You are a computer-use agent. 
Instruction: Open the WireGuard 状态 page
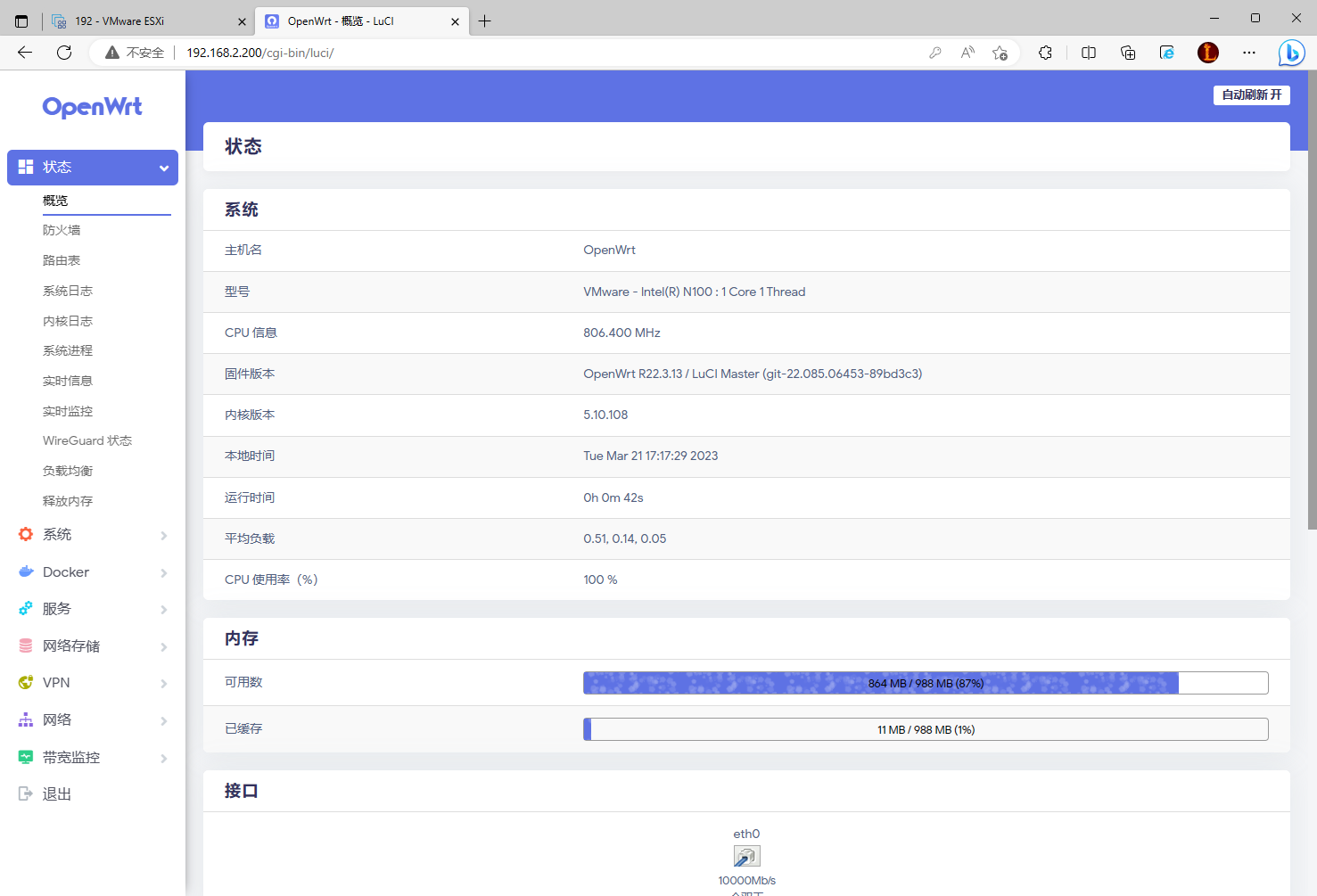[x=87, y=440]
